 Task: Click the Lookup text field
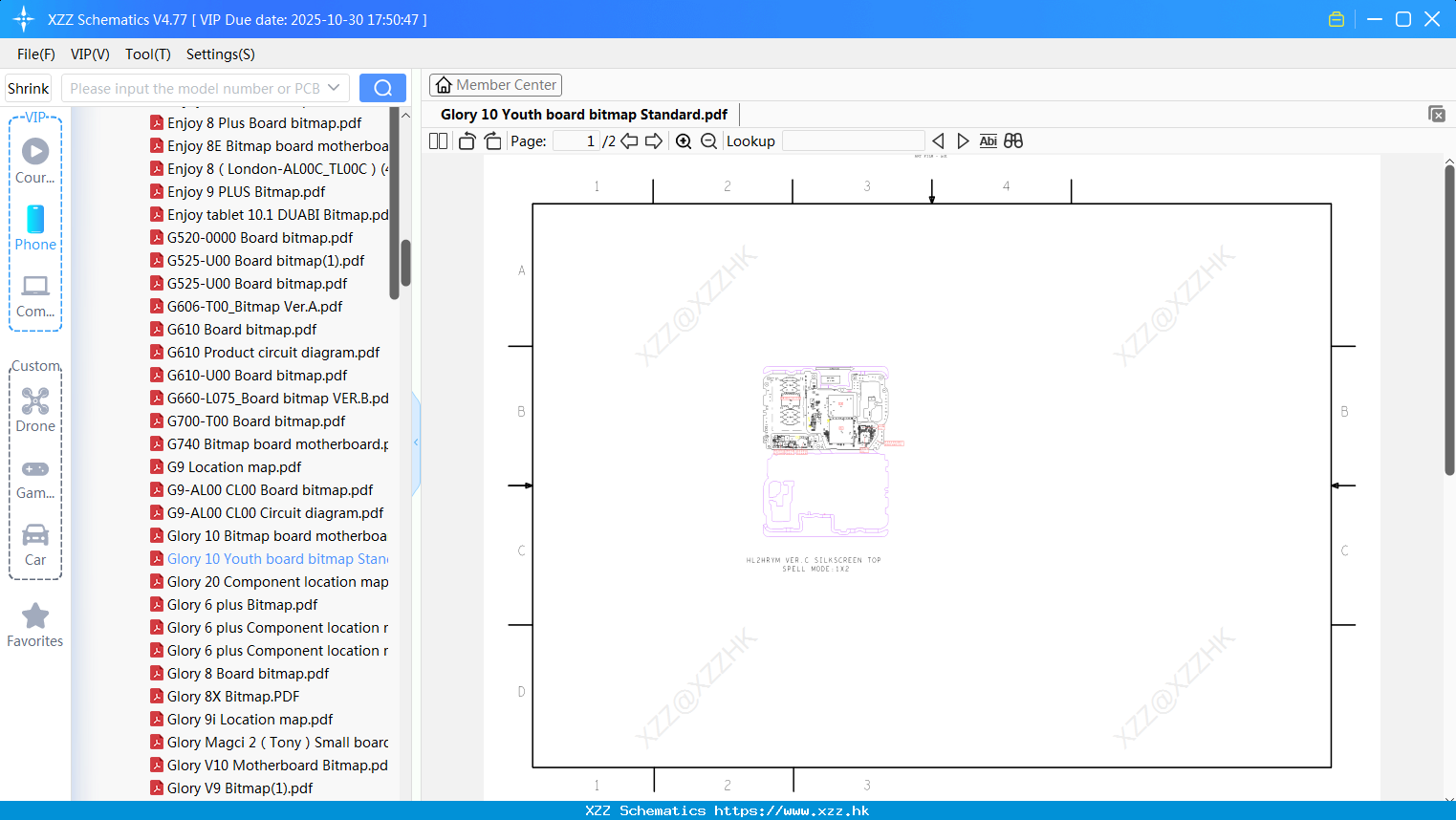(854, 140)
